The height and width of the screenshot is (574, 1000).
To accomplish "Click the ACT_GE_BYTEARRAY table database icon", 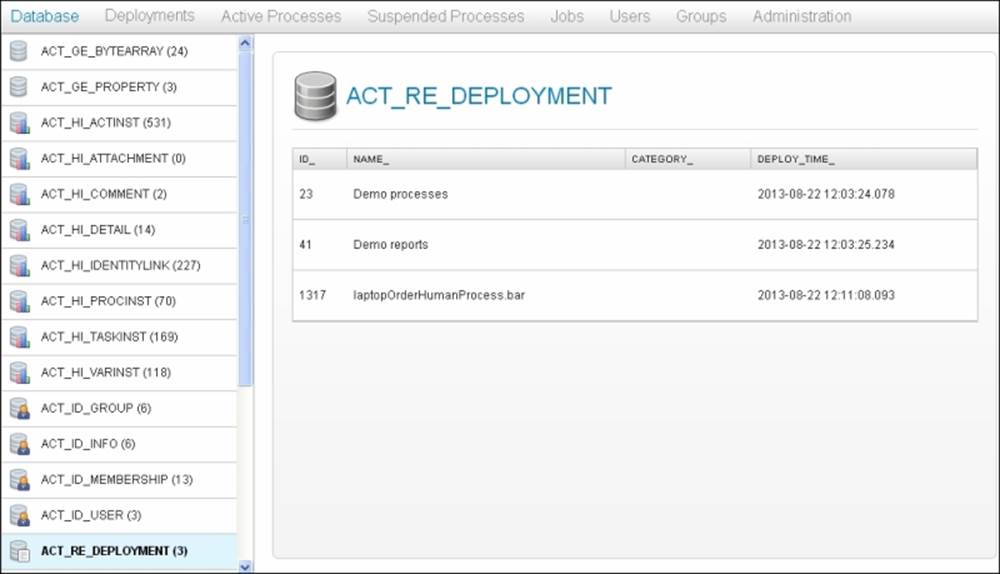I will [19, 51].
